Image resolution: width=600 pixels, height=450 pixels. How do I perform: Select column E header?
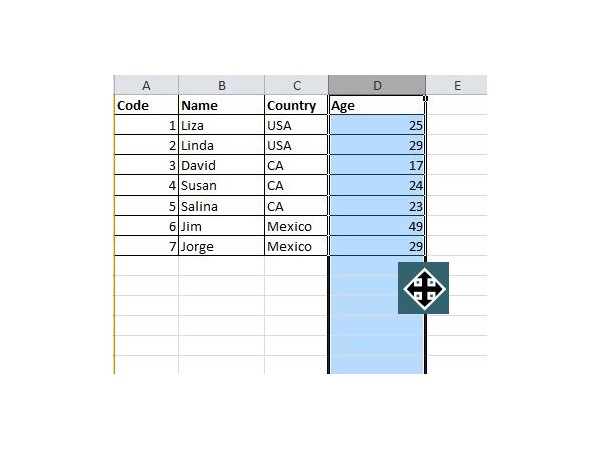pyautogui.click(x=457, y=85)
